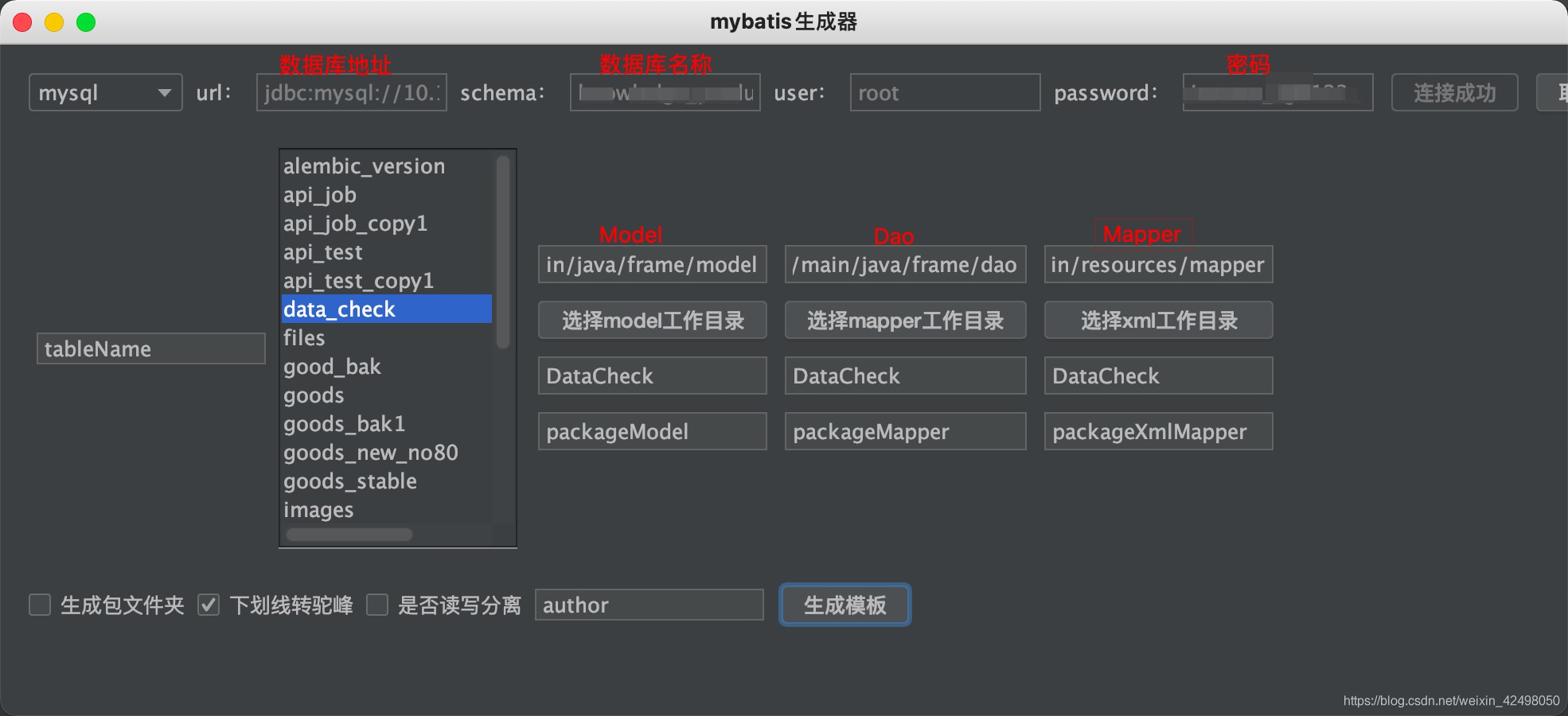The height and width of the screenshot is (716, 1568).
Task: Select api_job_copy1 table
Action: 387,223
